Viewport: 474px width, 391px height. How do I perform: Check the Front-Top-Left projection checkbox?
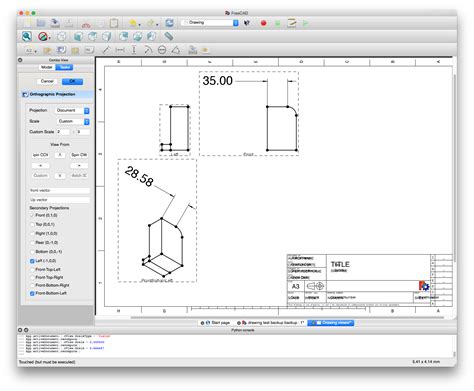point(32,269)
